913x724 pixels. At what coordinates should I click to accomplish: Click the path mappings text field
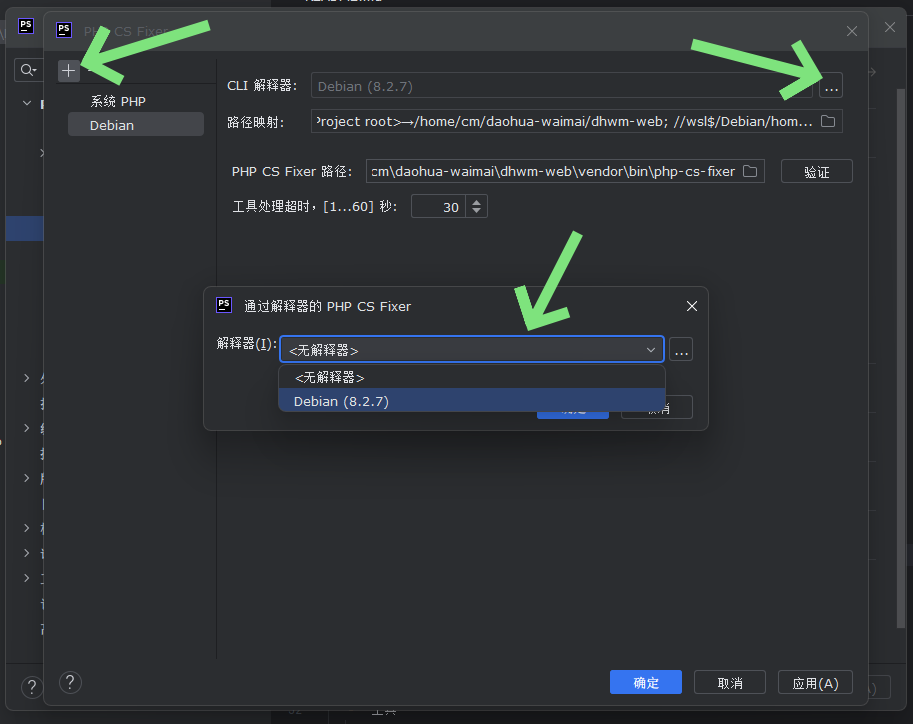(x=576, y=121)
